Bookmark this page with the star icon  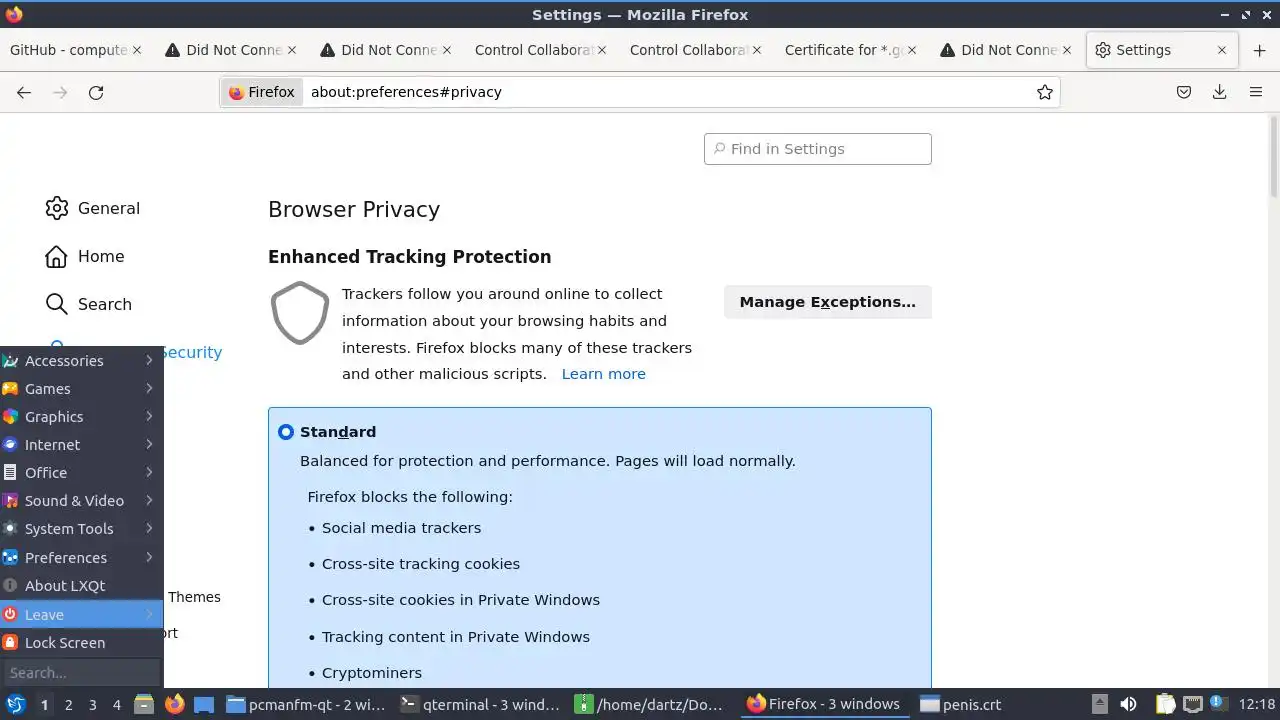pyautogui.click(x=1045, y=92)
